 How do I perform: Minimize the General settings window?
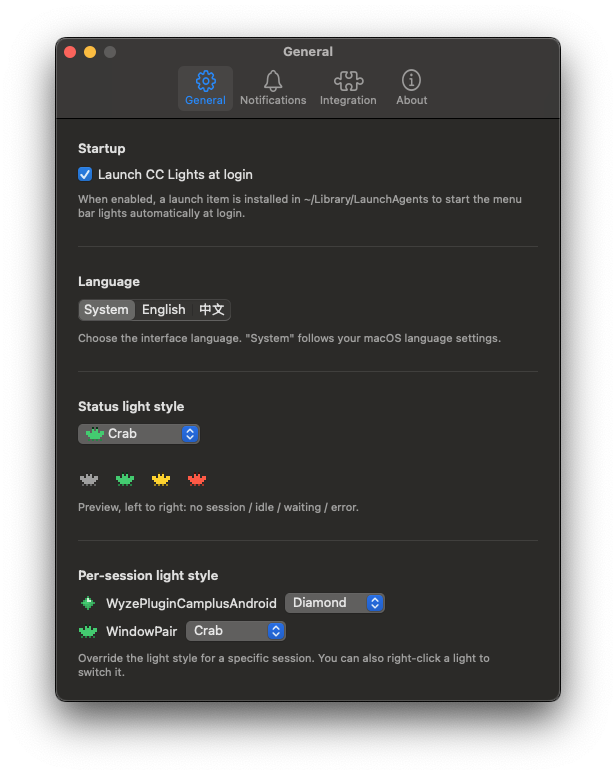(90, 52)
